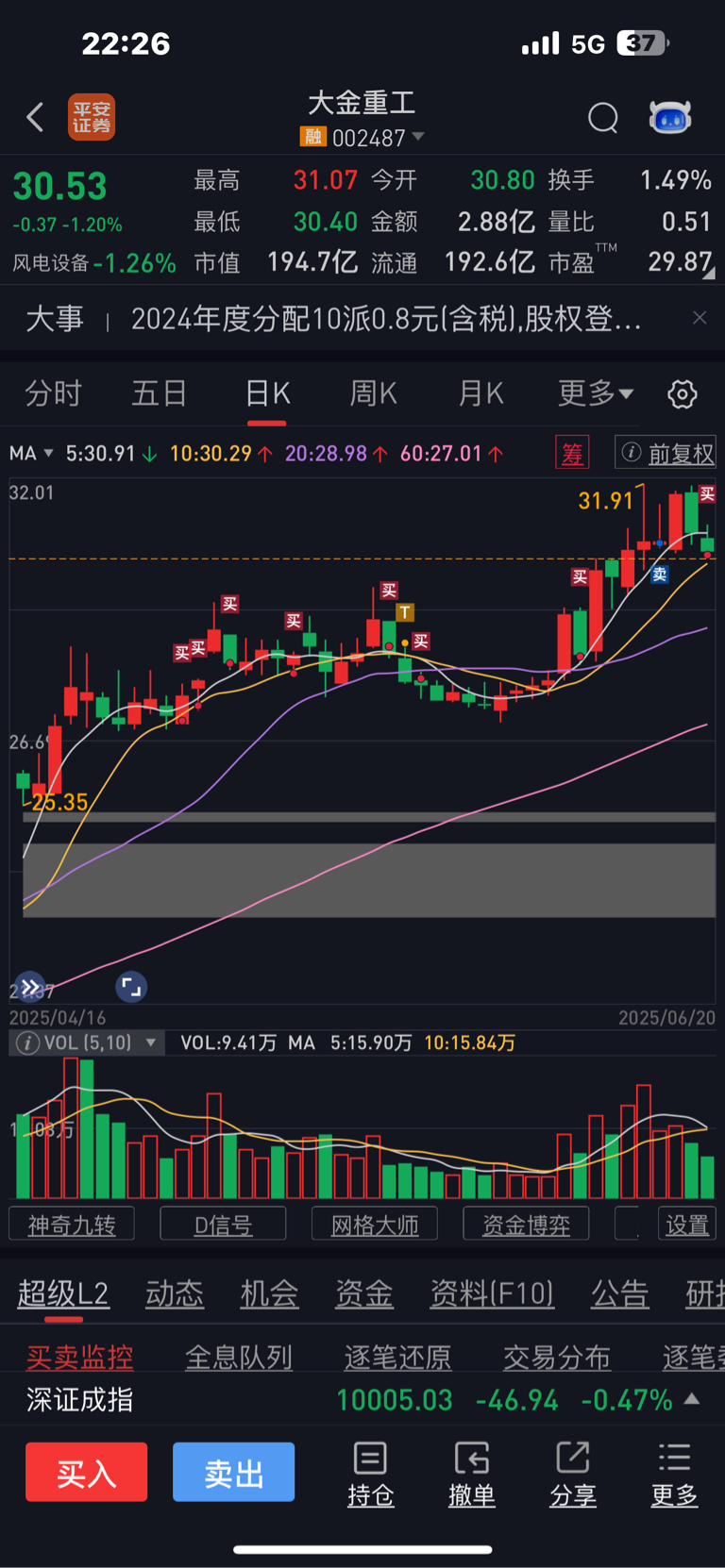
Task: Select 全息队列 sub-tab
Action: (x=239, y=1357)
